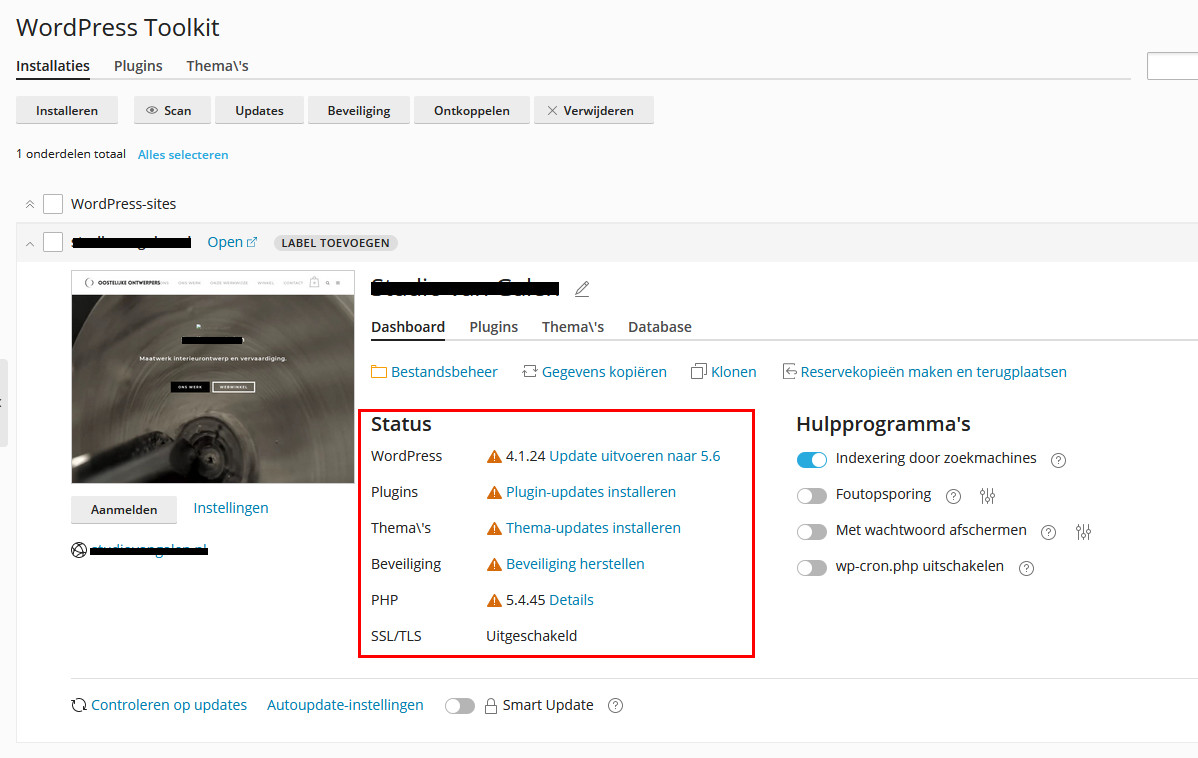Click the lock icon by Smart Update
Screen dimensions: 1198x758
pos(491,705)
